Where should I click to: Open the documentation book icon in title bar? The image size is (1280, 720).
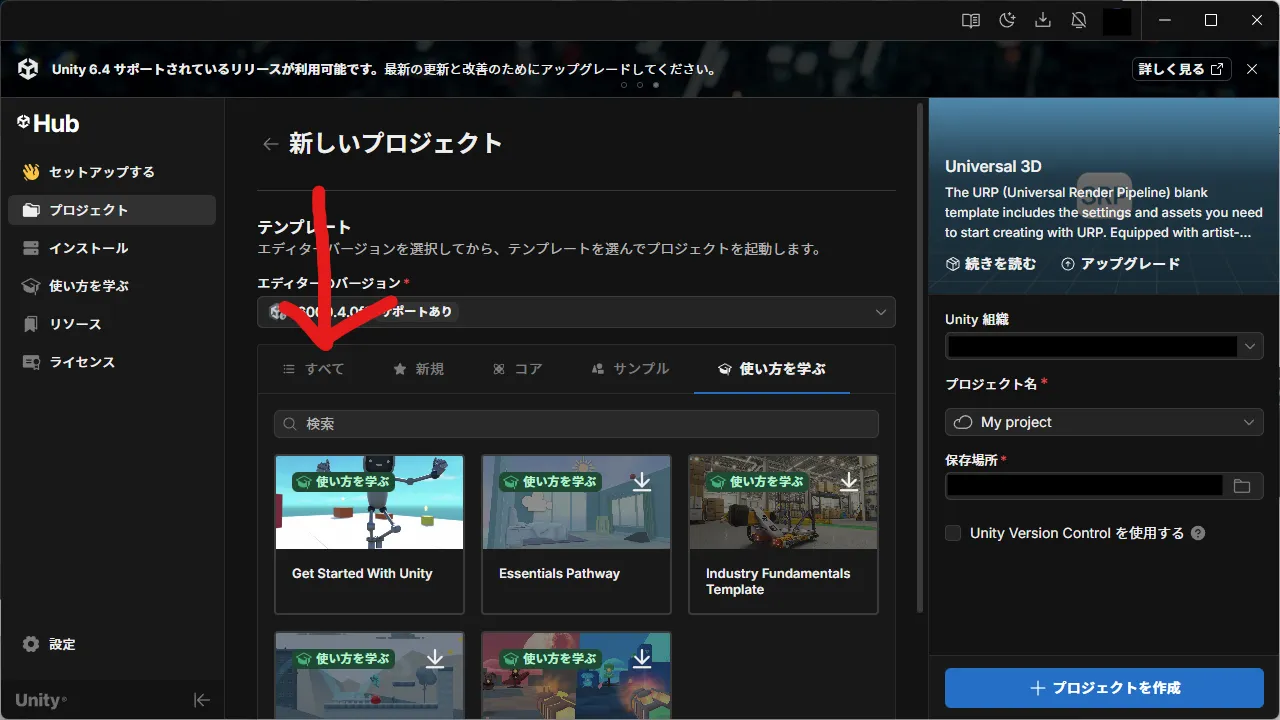click(x=969, y=20)
